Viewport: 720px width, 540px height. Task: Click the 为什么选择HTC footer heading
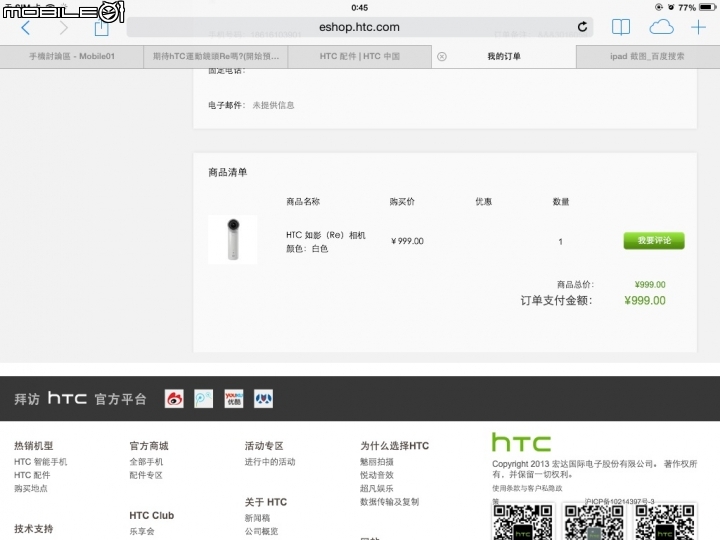tap(394, 446)
